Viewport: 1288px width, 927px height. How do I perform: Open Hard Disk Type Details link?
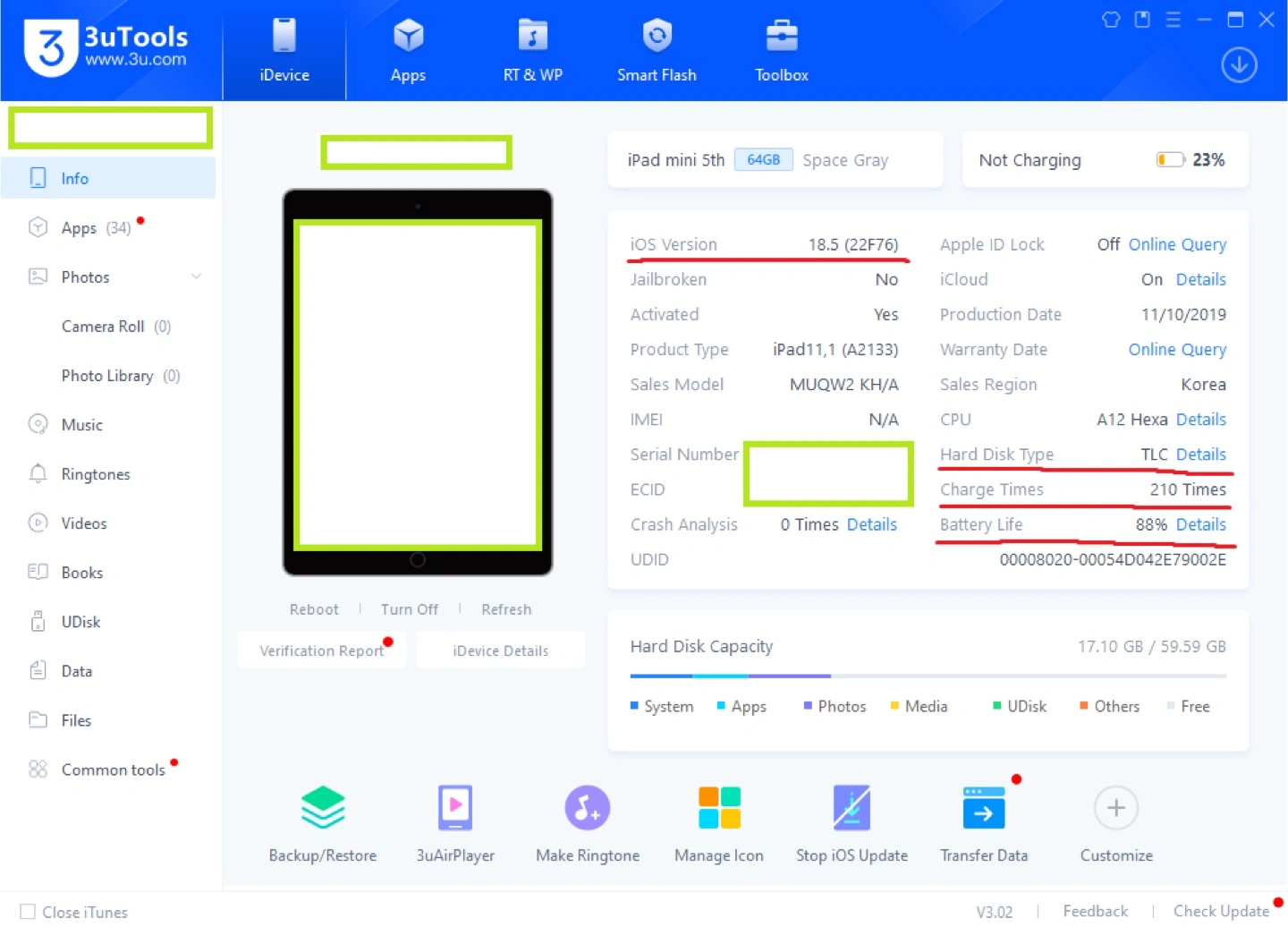coord(1200,454)
